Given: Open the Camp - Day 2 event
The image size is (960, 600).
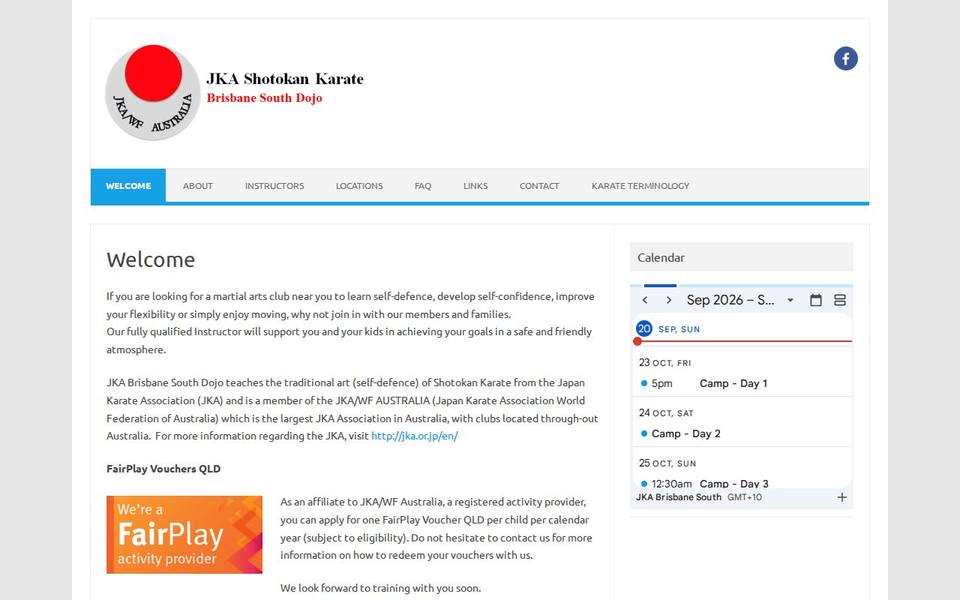Looking at the screenshot, I should (686, 433).
